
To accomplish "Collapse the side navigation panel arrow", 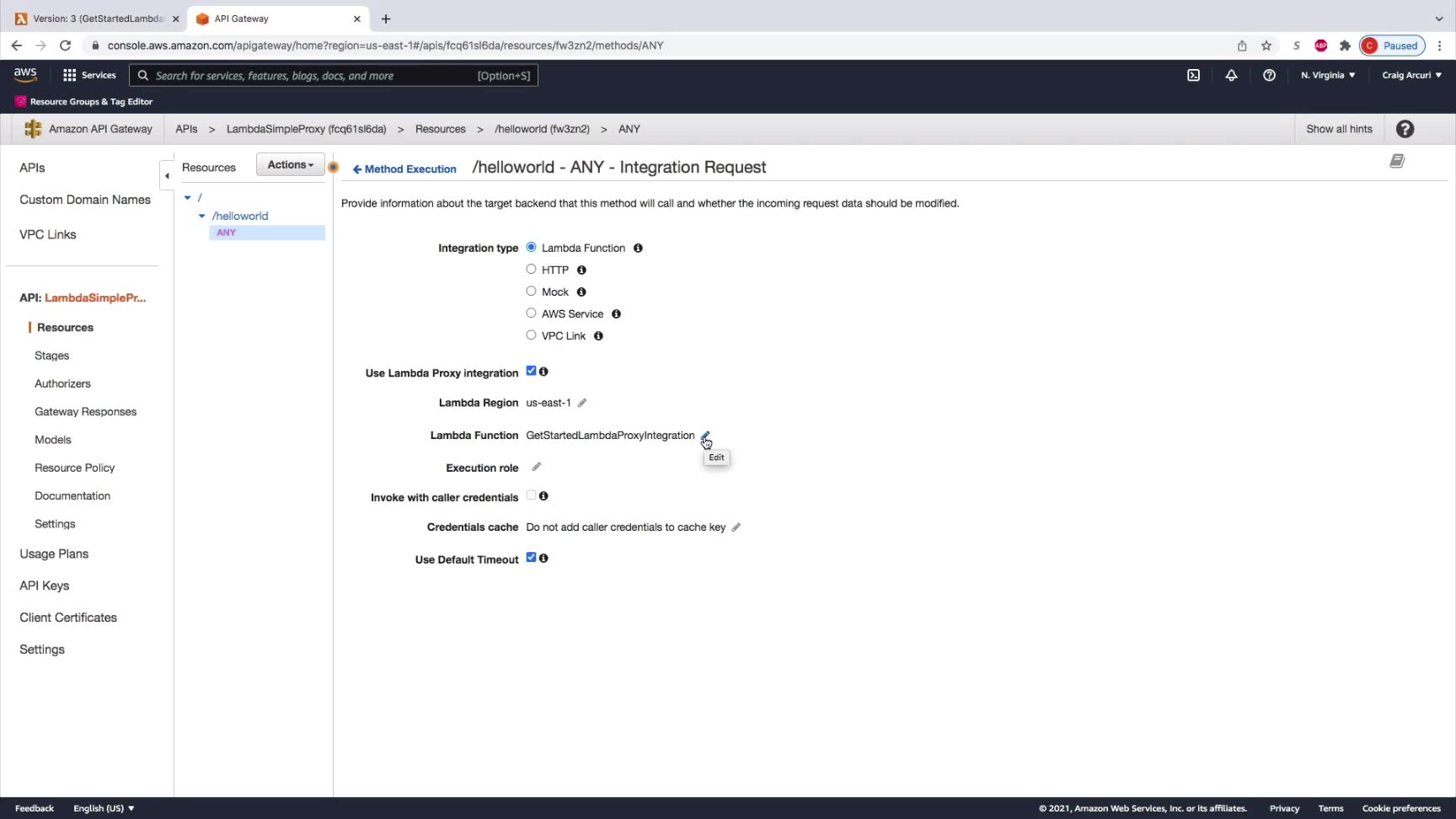I will pyautogui.click(x=167, y=175).
